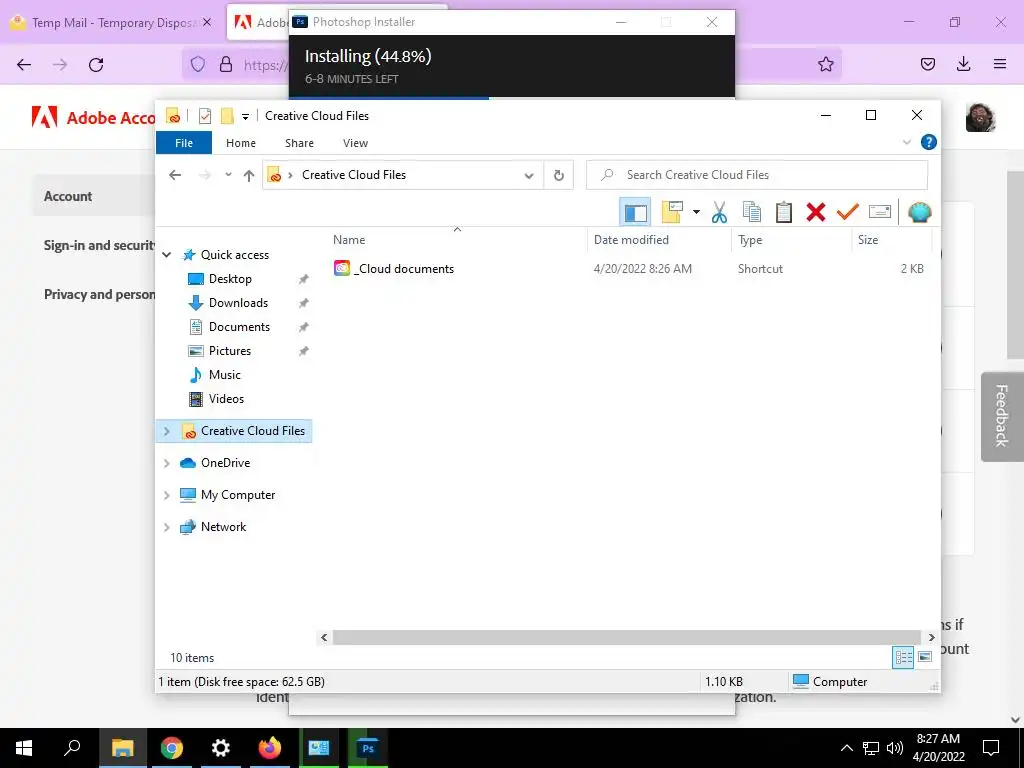Click the Copy toolbar icon
Screen dimensions: 1024x768
[752, 212]
